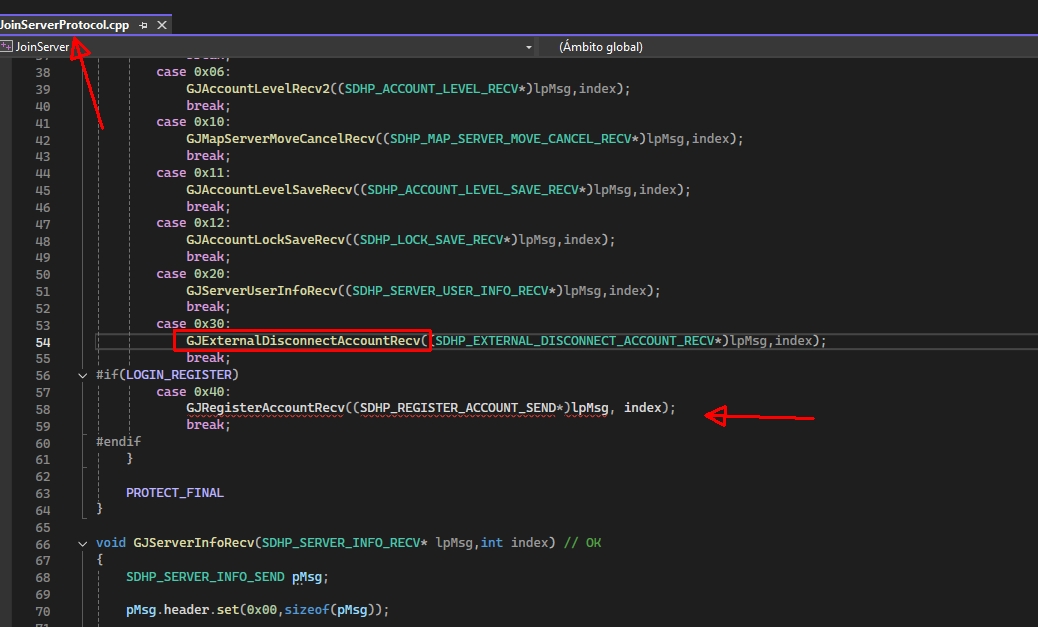The height and width of the screenshot is (627, 1038).
Task: Click the '// OK' comment
Action: [583, 543]
